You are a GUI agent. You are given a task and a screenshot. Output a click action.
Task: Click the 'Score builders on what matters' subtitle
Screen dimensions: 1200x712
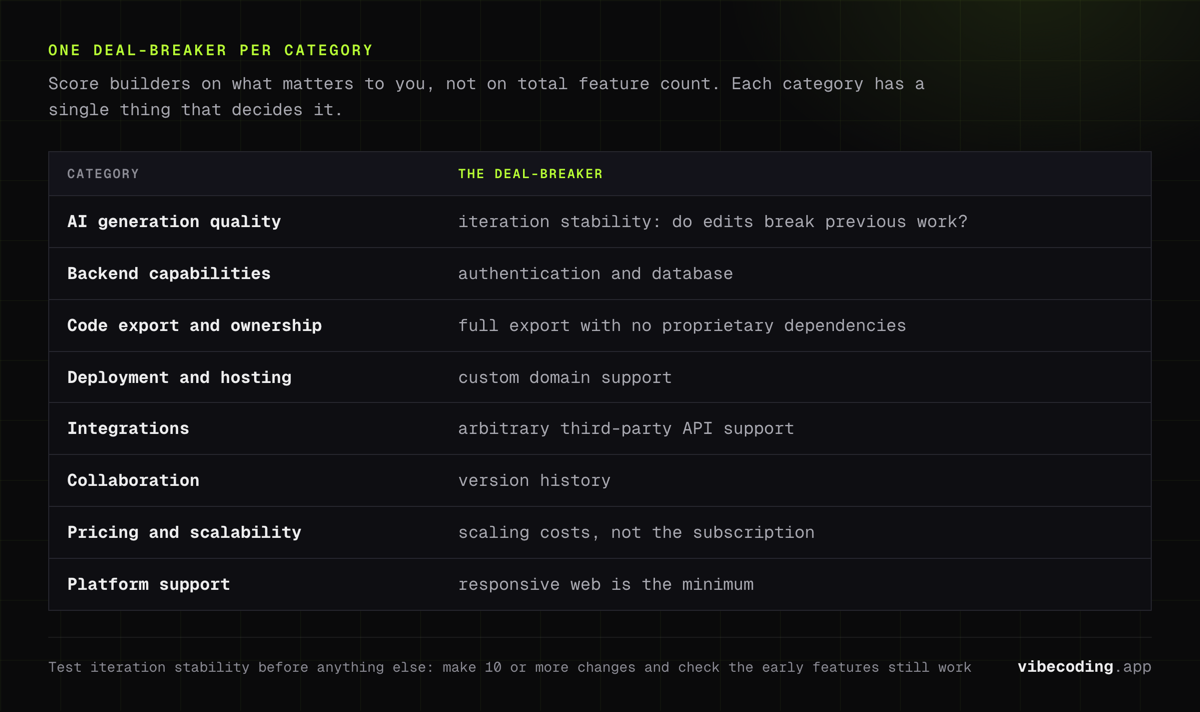tap(486, 97)
